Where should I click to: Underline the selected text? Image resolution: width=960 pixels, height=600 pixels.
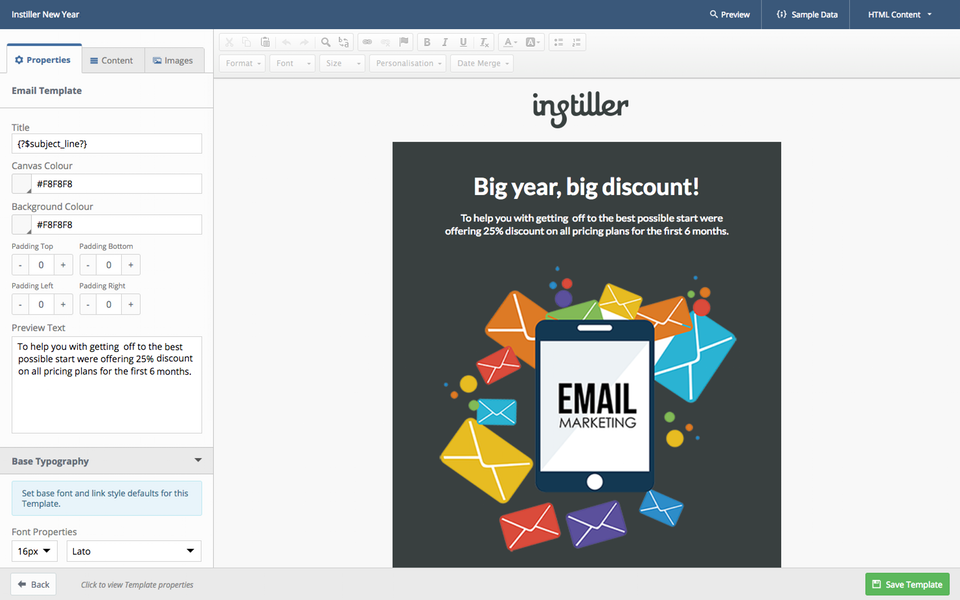coord(463,42)
